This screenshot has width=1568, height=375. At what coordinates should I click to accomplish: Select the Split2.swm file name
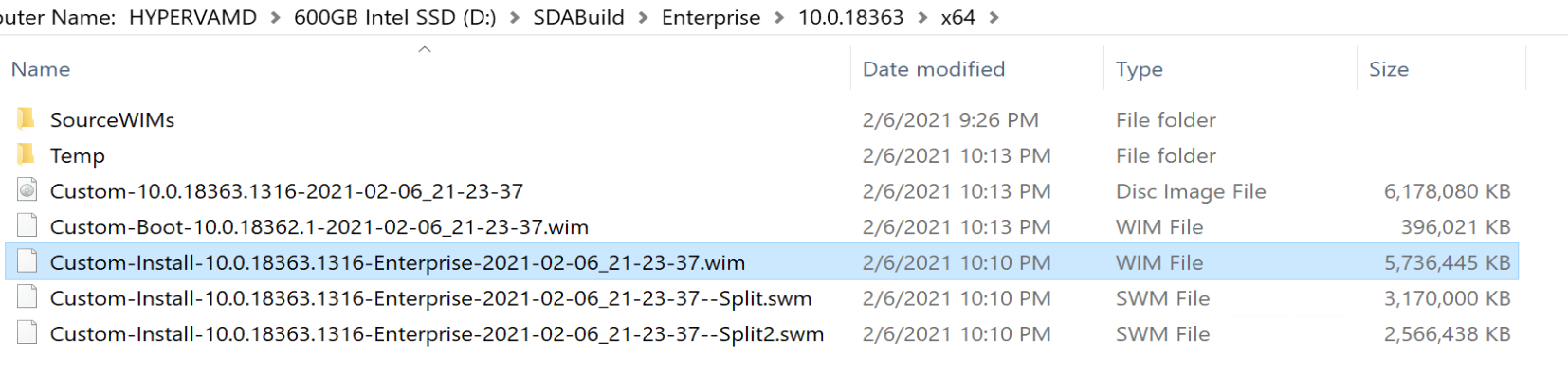click(x=437, y=334)
